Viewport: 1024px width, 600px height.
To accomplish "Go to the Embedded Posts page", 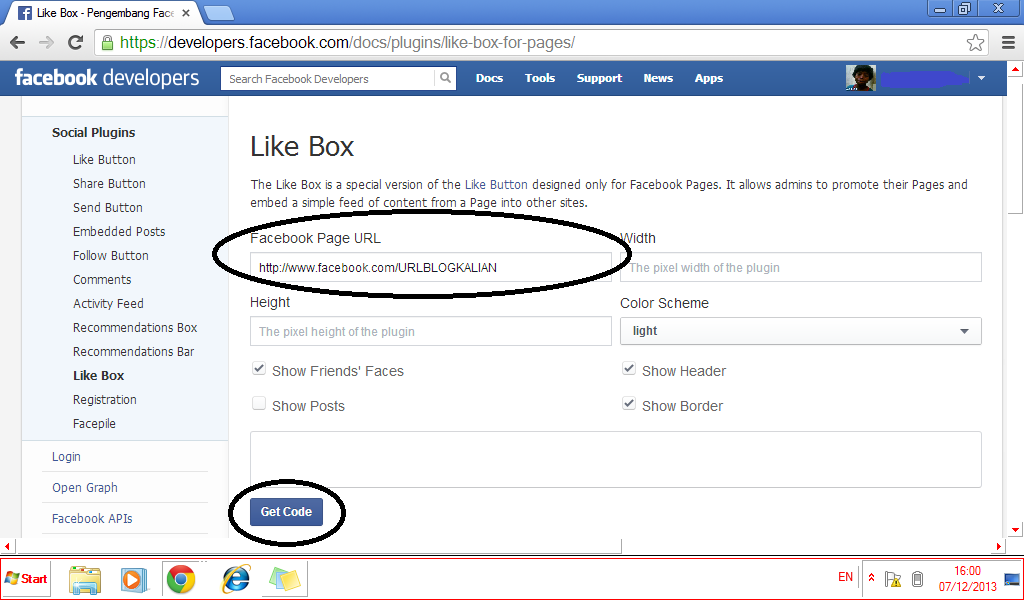I will [x=119, y=232].
